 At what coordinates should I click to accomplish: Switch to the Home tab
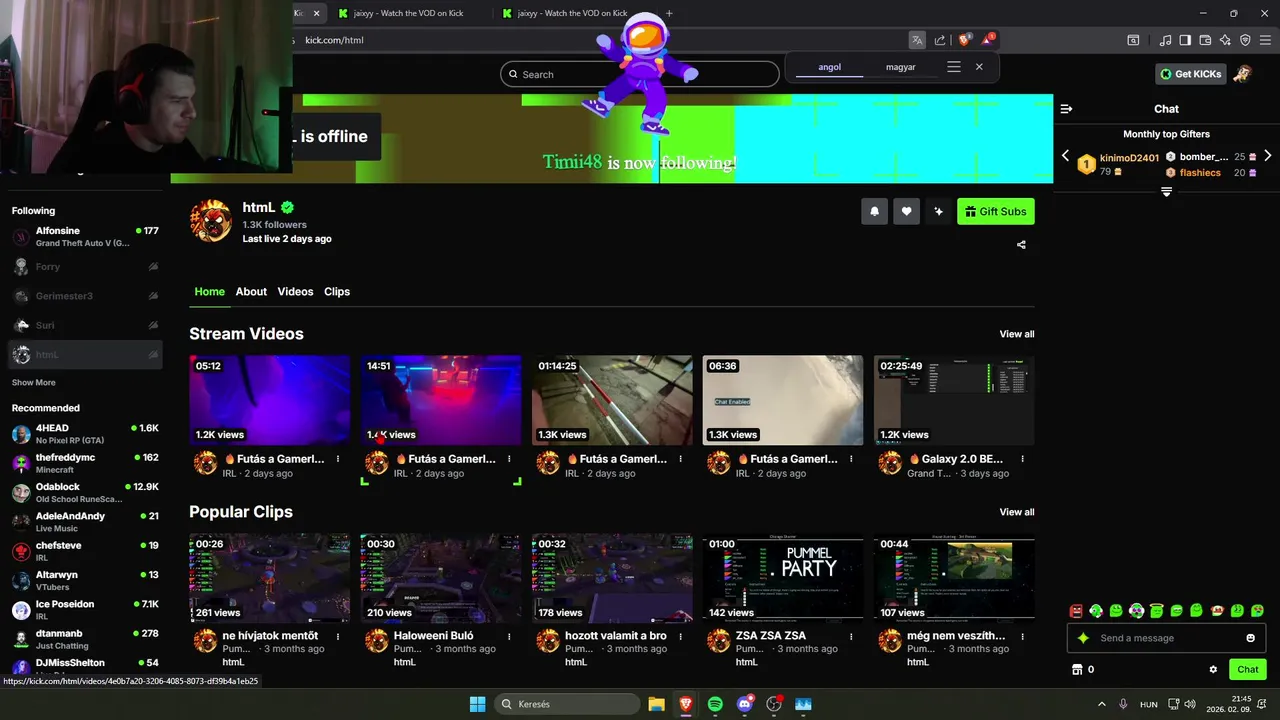(209, 292)
